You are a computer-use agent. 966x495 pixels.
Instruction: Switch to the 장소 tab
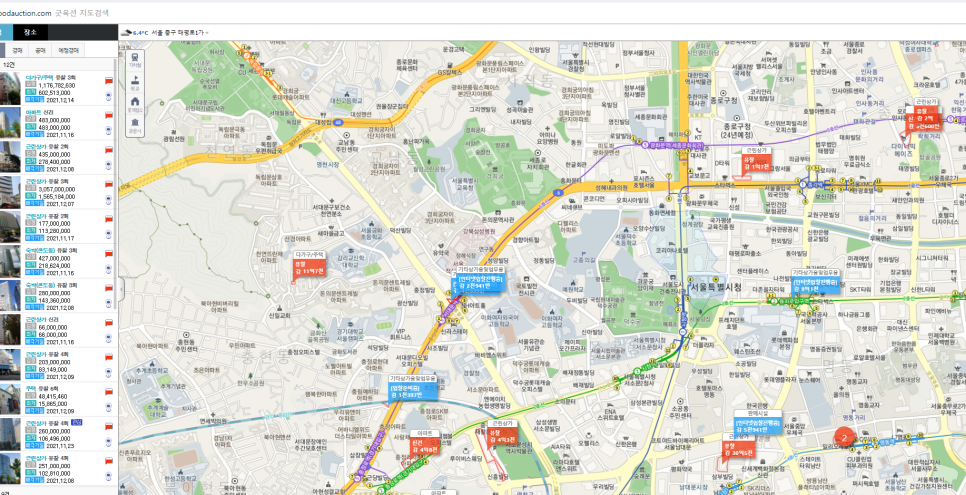30,33
